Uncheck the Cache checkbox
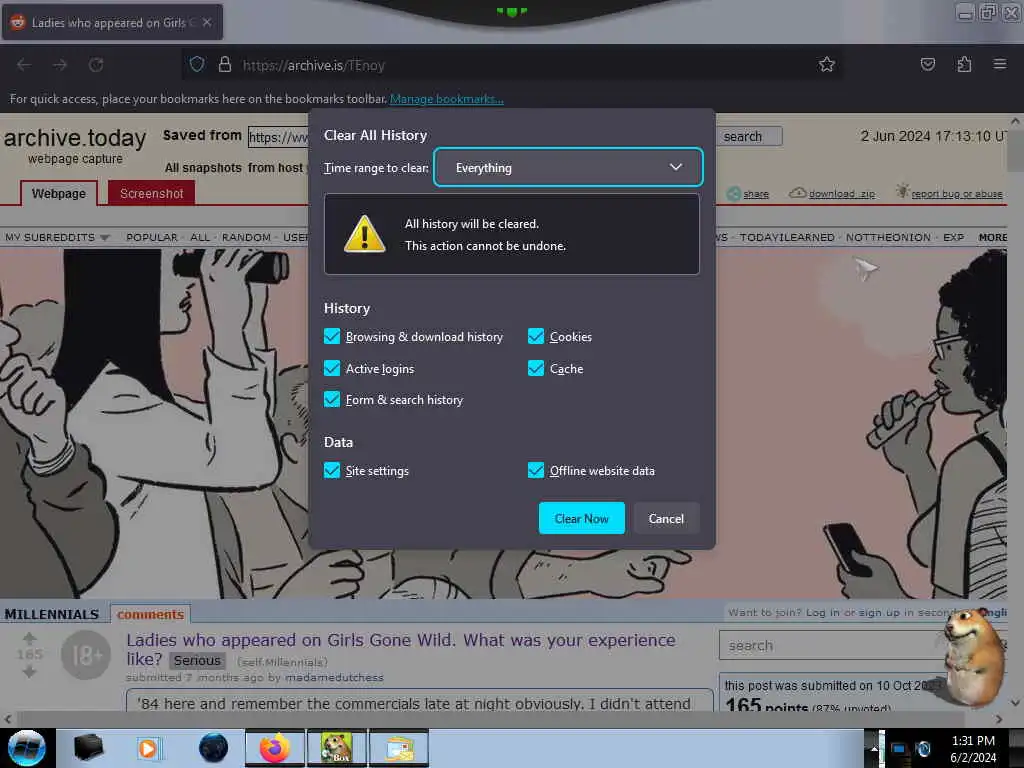Screen dimensions: 1024x768 [536, 368]
